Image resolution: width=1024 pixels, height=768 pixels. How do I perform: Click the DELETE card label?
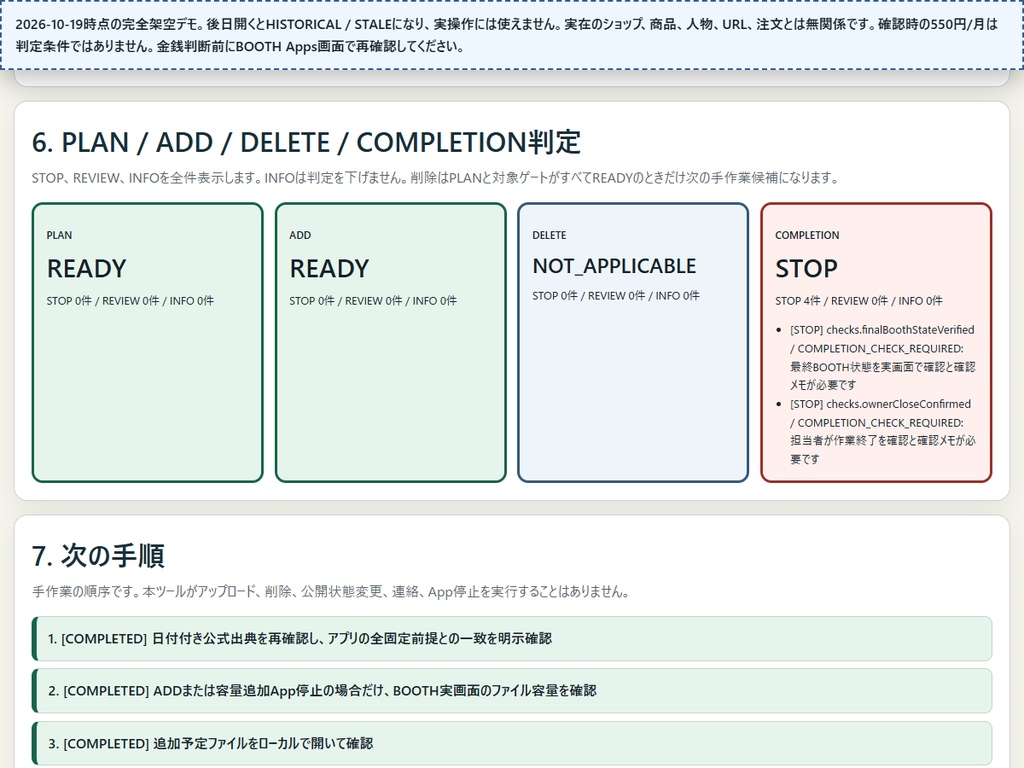coord(549,235)
